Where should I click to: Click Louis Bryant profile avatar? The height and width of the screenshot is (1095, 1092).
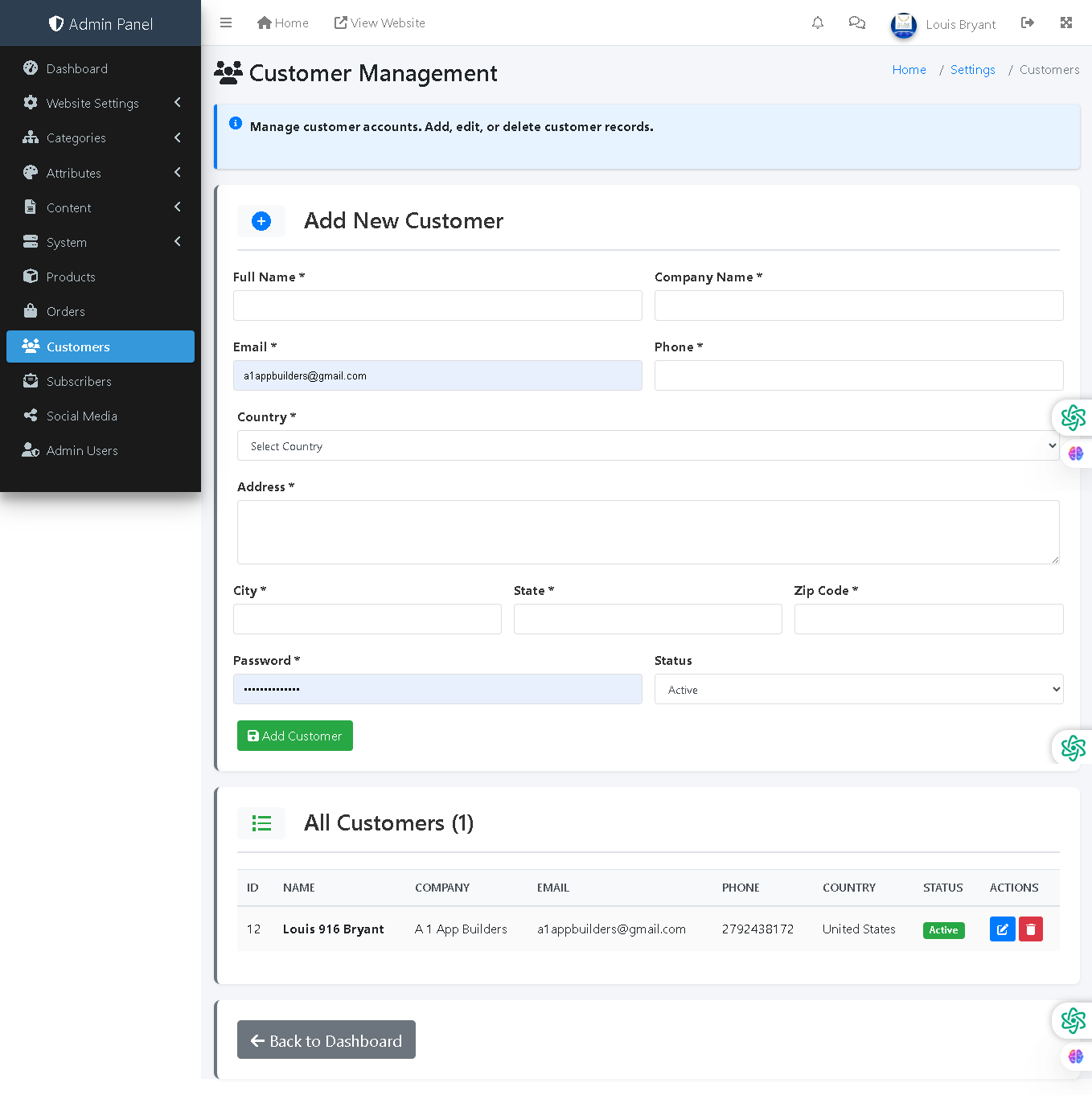904,25
